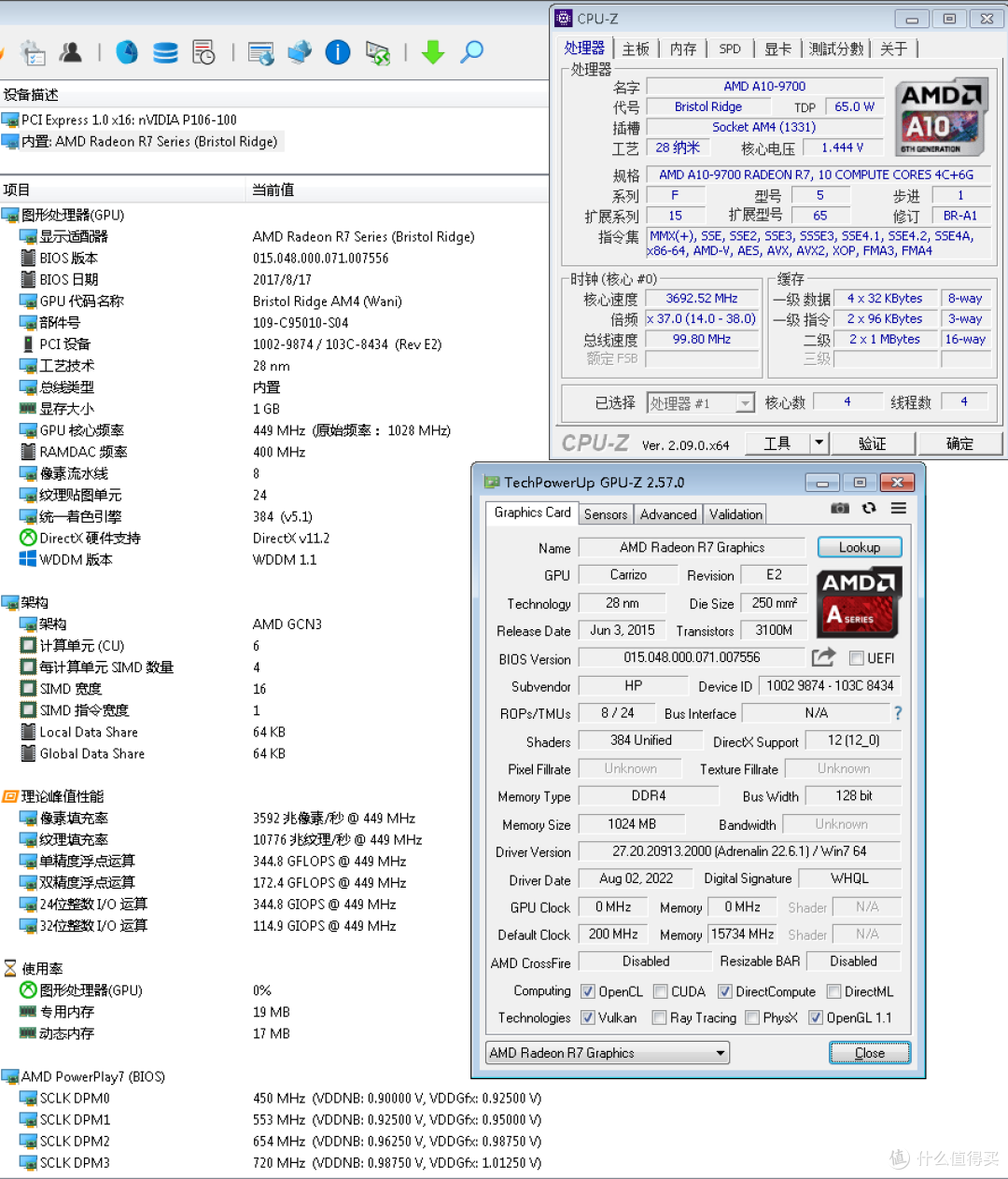Open the SPD tab in CPU-Z
This screenshot has height=1179, width=1008.
pos(730,49)
